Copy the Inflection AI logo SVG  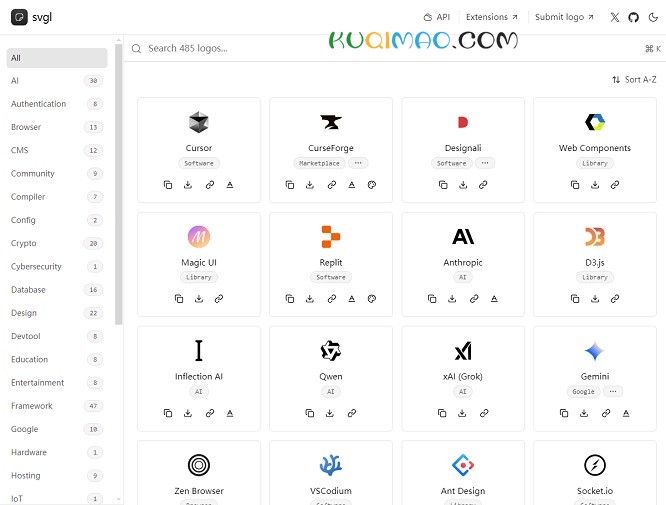coord(168,413)
